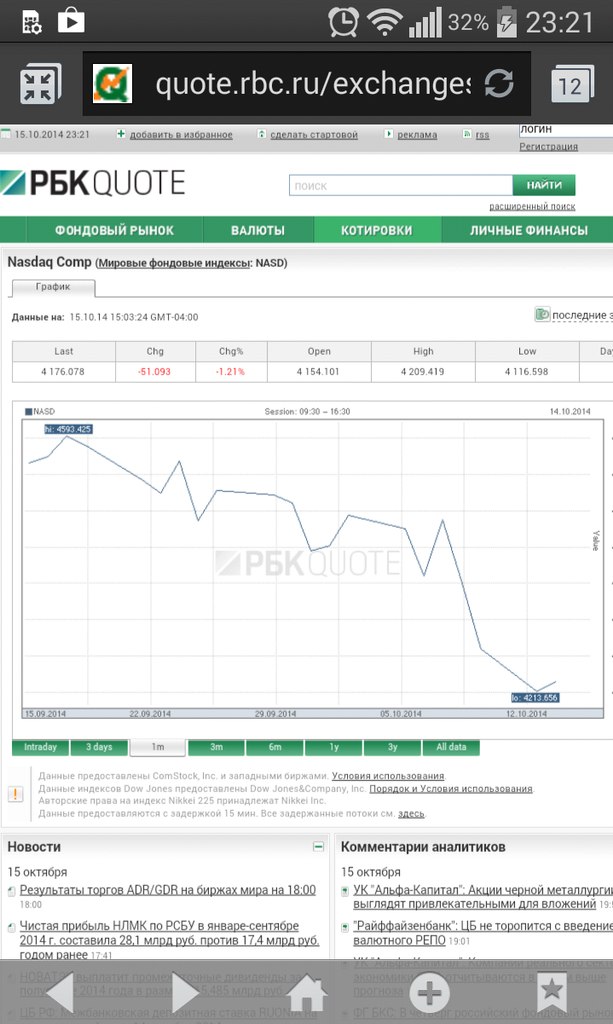Reload the page with refresh icon

pyautogui.click(x=499, y=84)
